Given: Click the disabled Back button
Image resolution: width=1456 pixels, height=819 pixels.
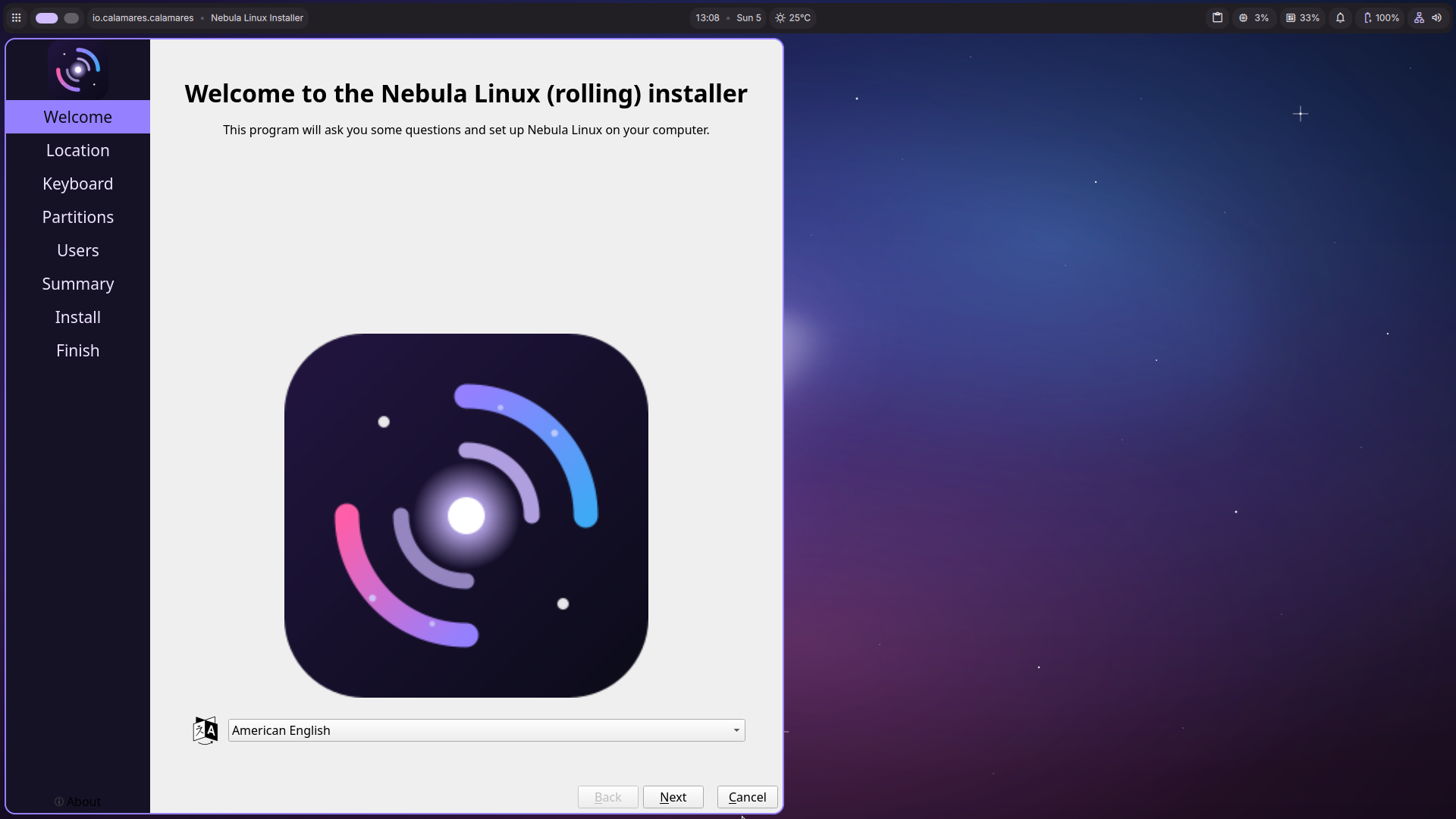Looking at the screenshot, I should click(x=608, y=797).
